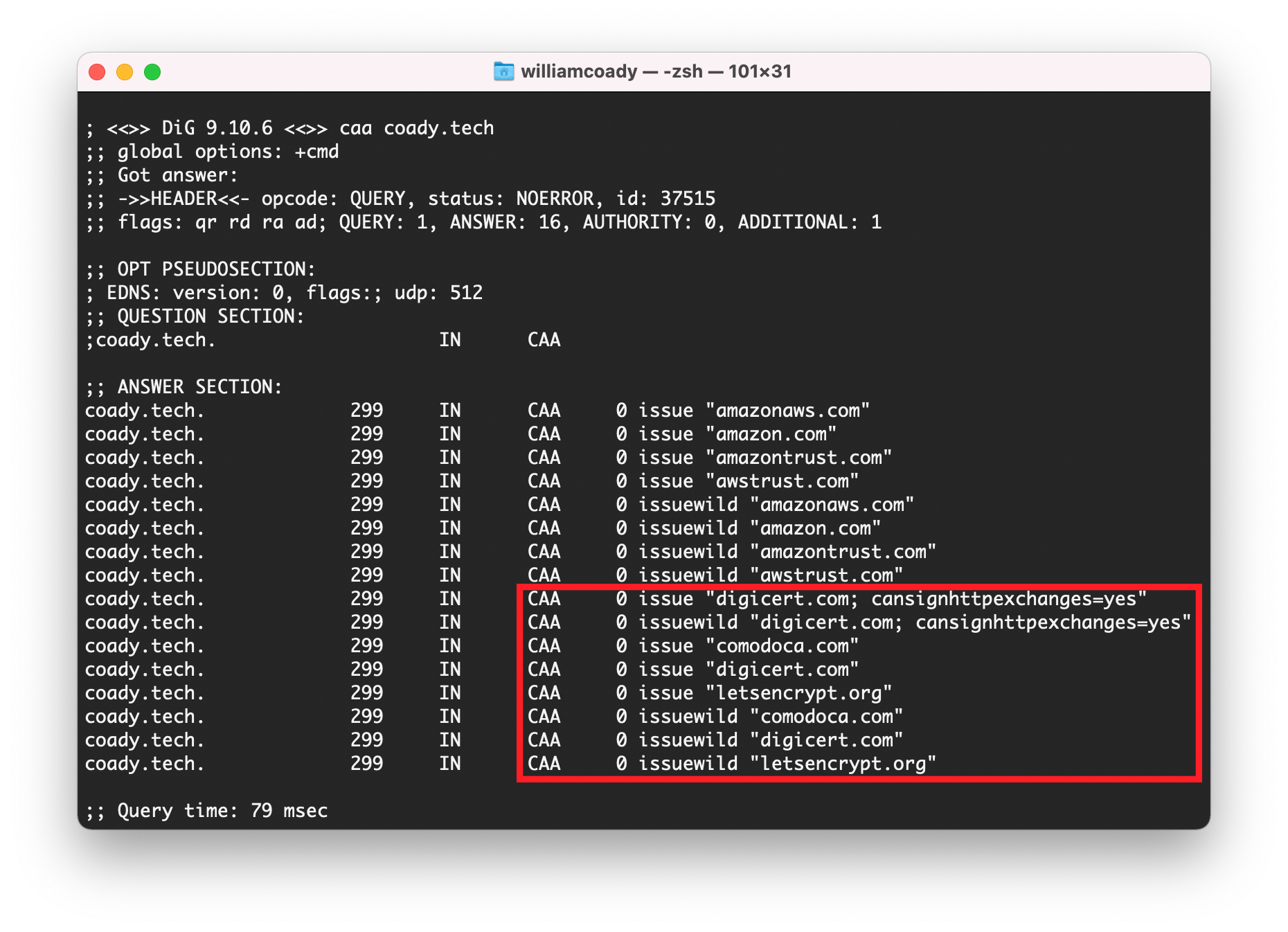Image resolution: width=1288 pixels, height=932 pixels.
Task: Maximize the terminal with green button
Action: [152, 72]
